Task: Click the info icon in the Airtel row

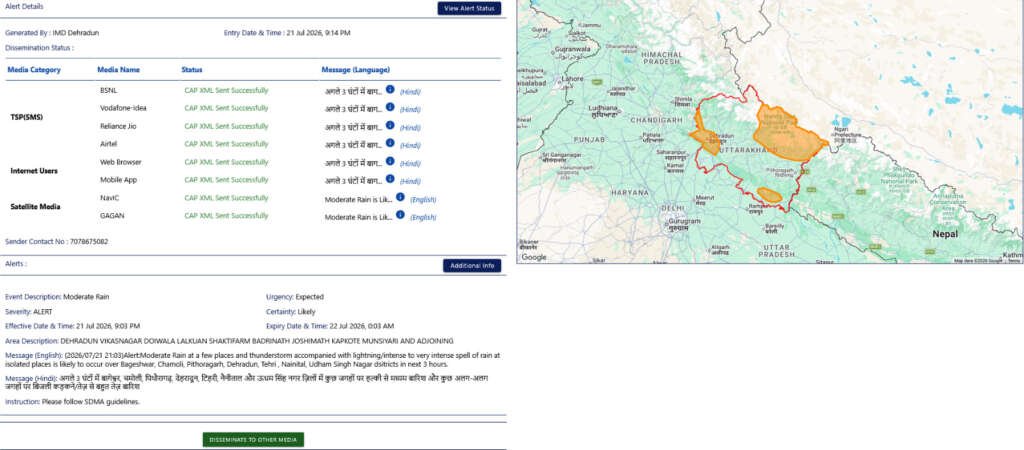Action: (390, 142)
